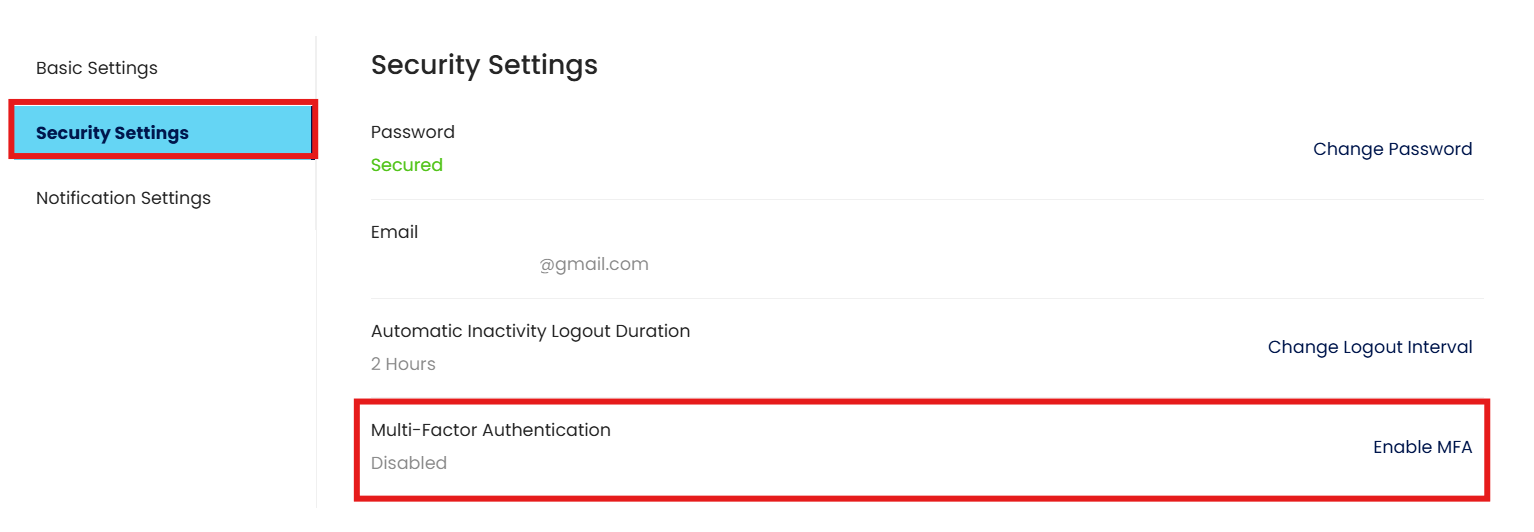
Task: Select the @gmail.com email address text
Action: 594,265
